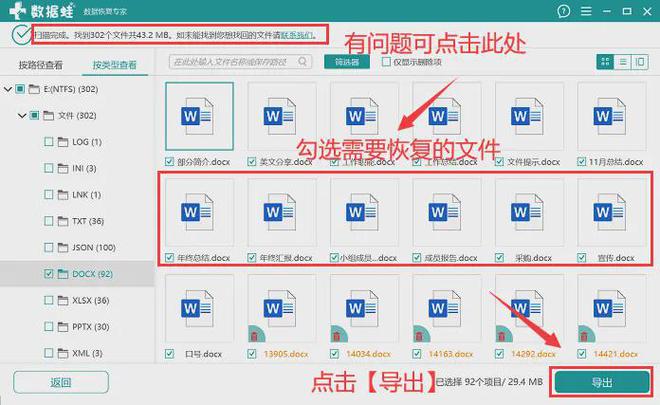The image size is (660, 405).
Task: Check the PPTX (30) folder checkbox
Action: click(x=48, y=327)
